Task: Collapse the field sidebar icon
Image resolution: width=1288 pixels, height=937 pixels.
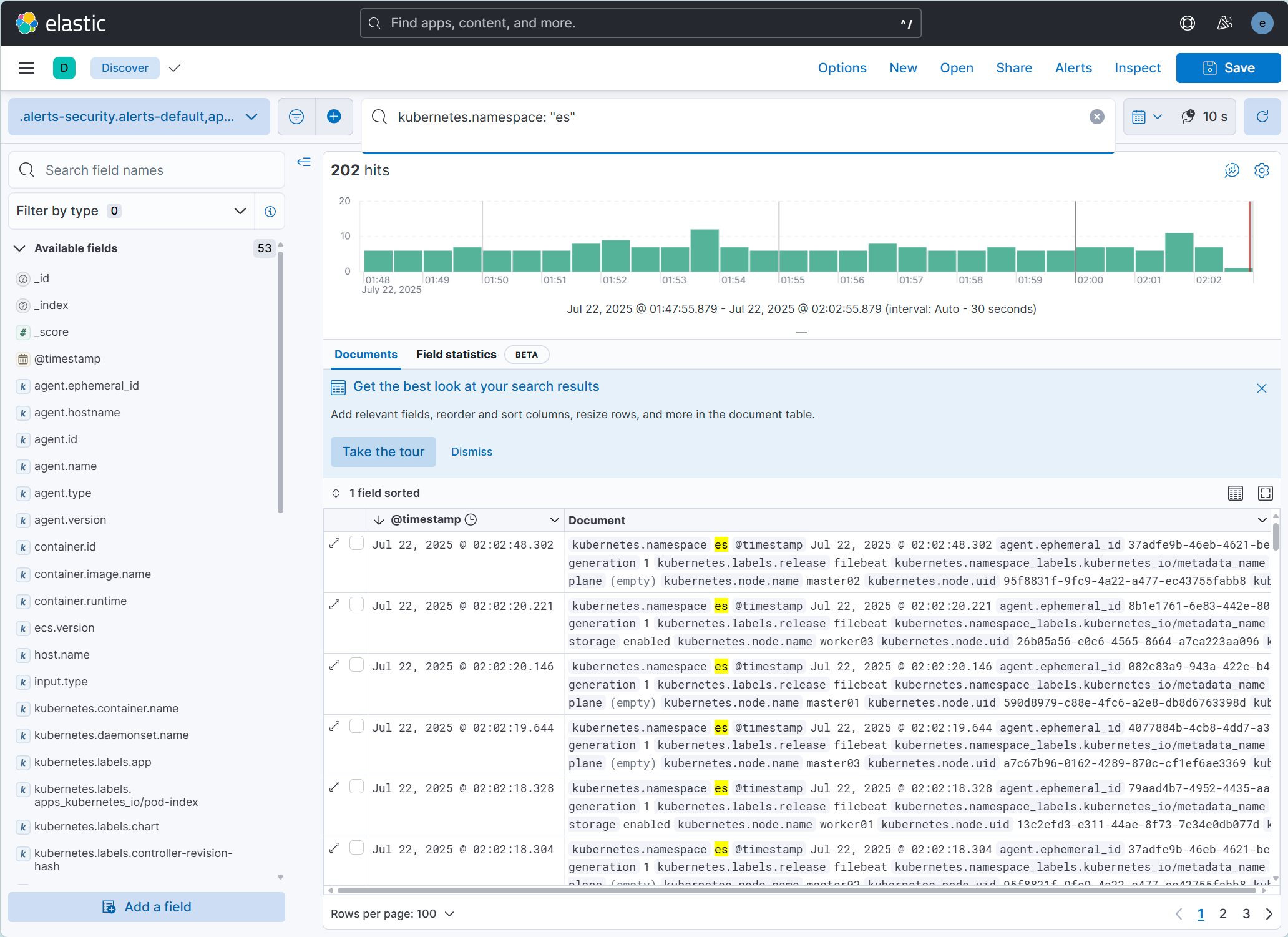Action: click(x=304, y=162)
